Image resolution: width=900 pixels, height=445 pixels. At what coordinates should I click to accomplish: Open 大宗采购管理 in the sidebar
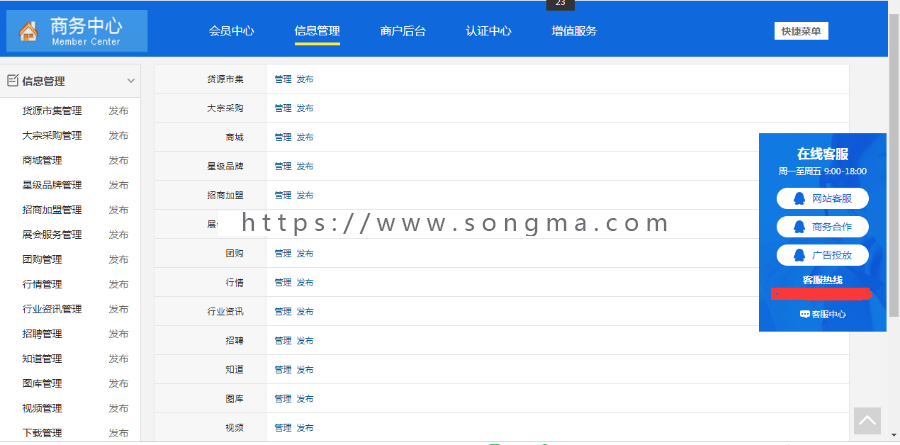tap(52, 136)
